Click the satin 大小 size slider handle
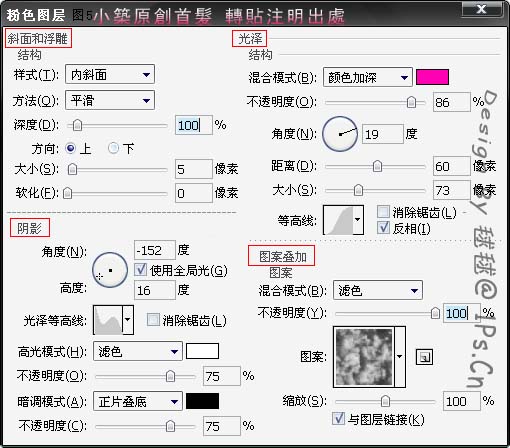 (x=358, y=190)
